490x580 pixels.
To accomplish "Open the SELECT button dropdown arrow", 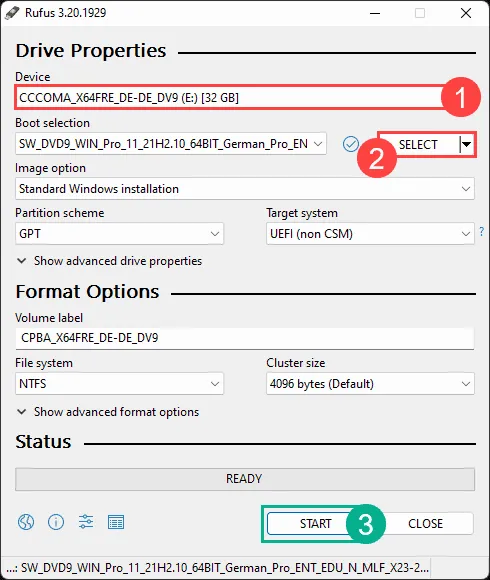I will [x=467, y=144].
